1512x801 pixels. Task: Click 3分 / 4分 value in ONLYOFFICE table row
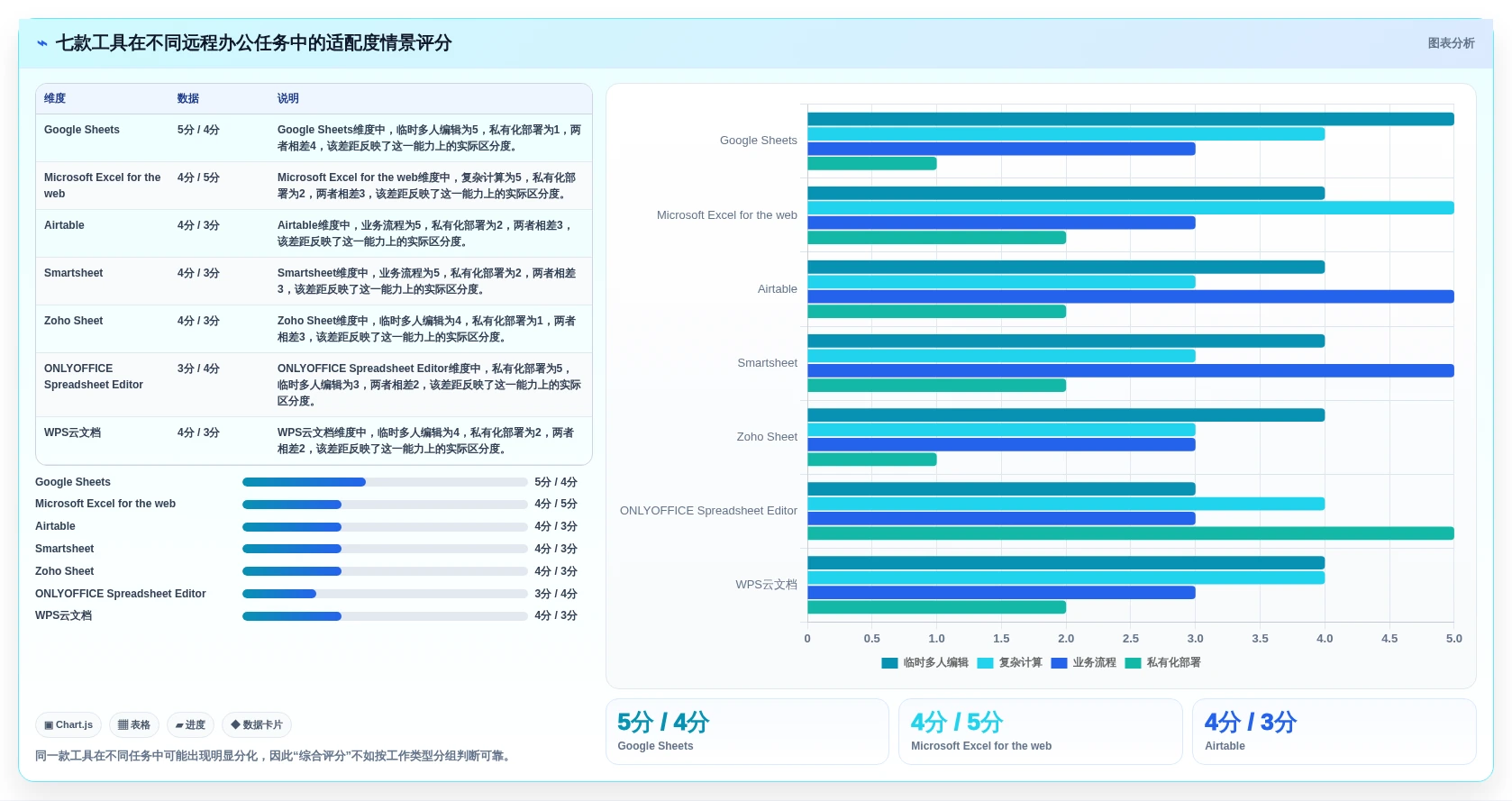(x=198, y=369)
